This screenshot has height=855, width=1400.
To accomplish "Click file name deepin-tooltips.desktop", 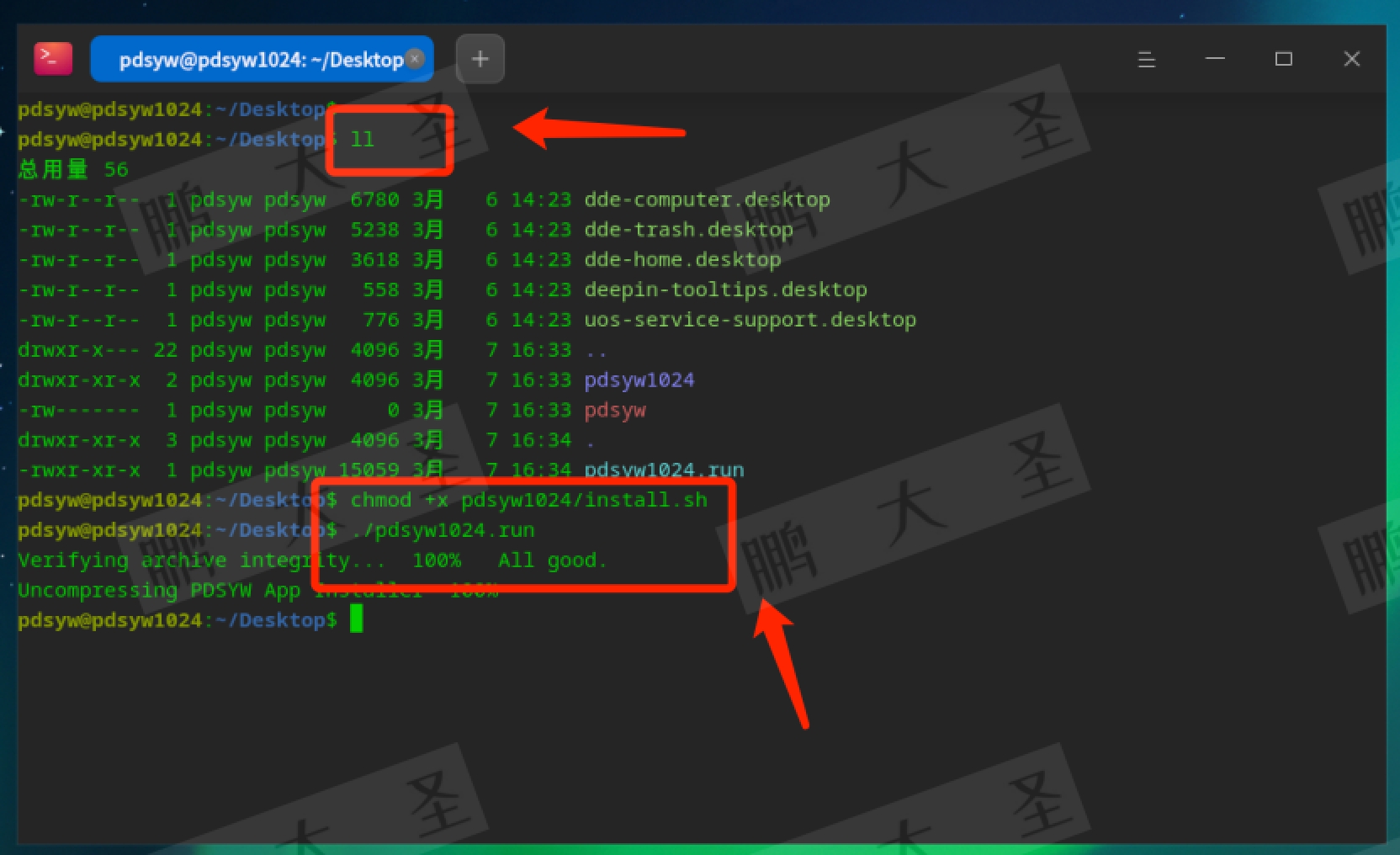I will tap(725, 289).
